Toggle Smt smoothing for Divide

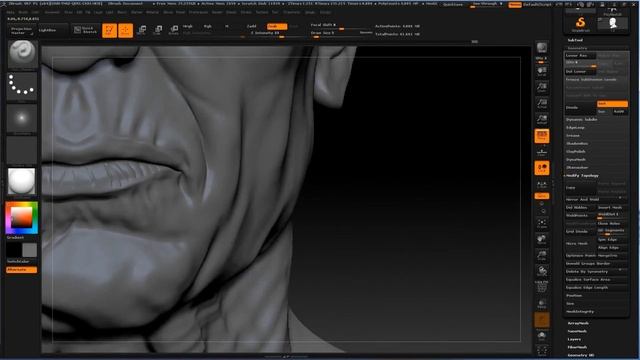(612, 104)
